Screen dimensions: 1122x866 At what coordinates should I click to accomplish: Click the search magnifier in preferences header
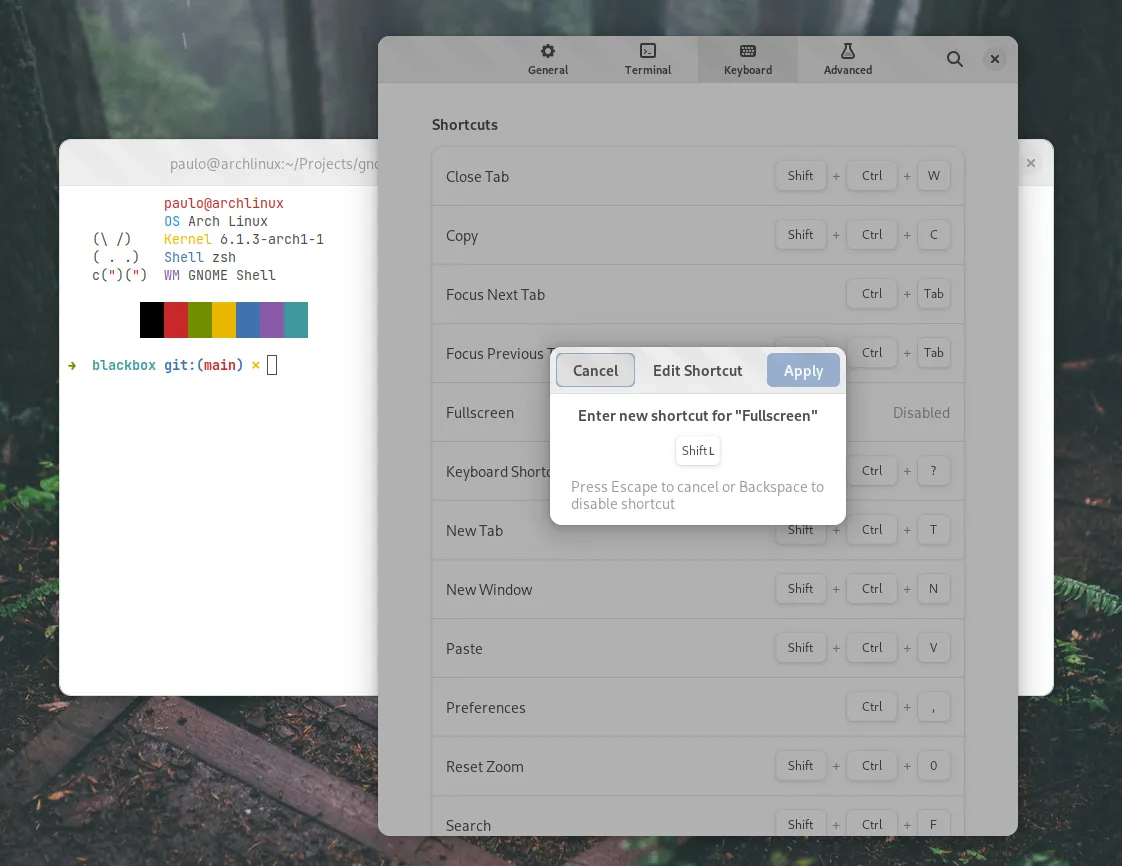click(x=955, y=59)
